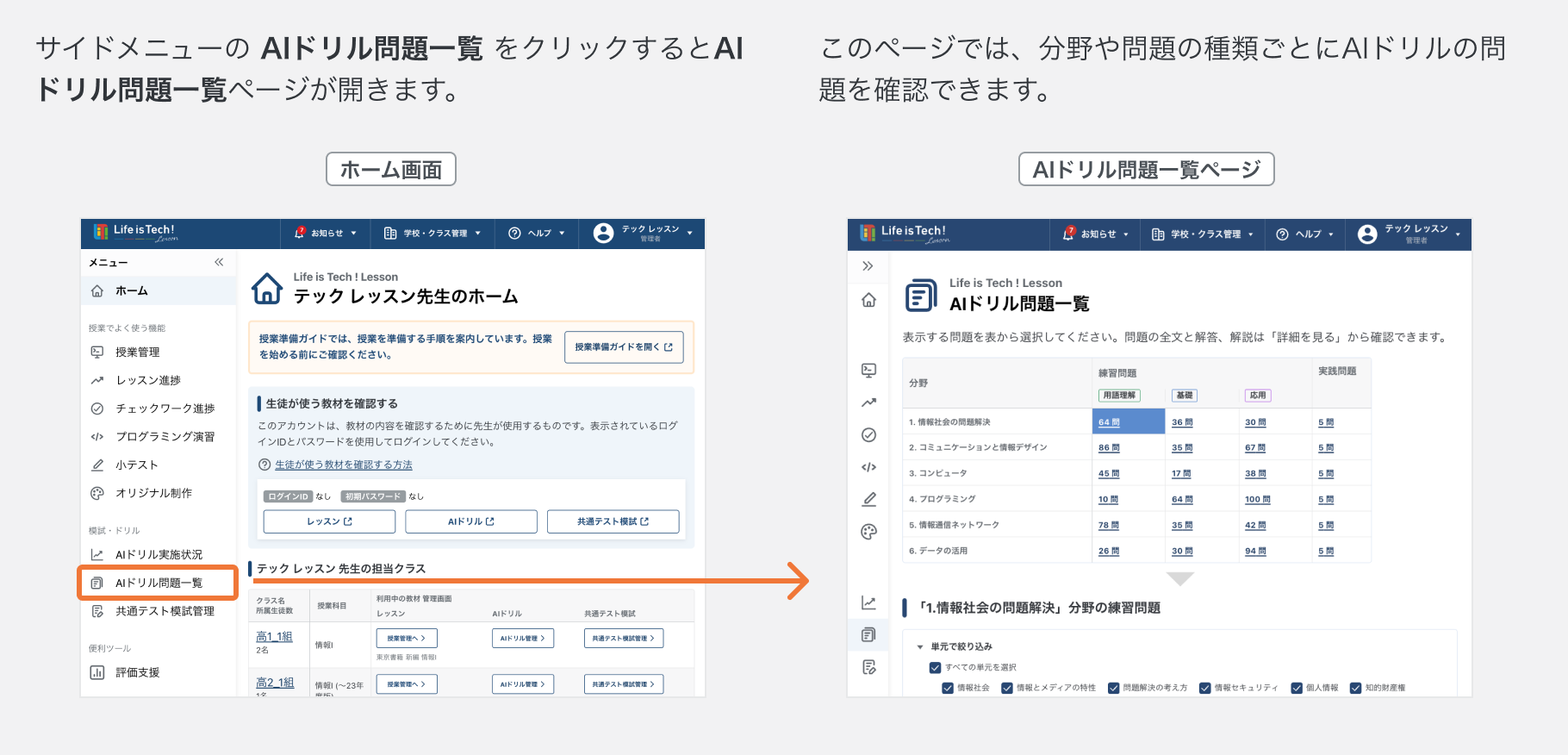
Task: Uncheck the 情報社会 unit checkbox
Action: click(948, 688)
